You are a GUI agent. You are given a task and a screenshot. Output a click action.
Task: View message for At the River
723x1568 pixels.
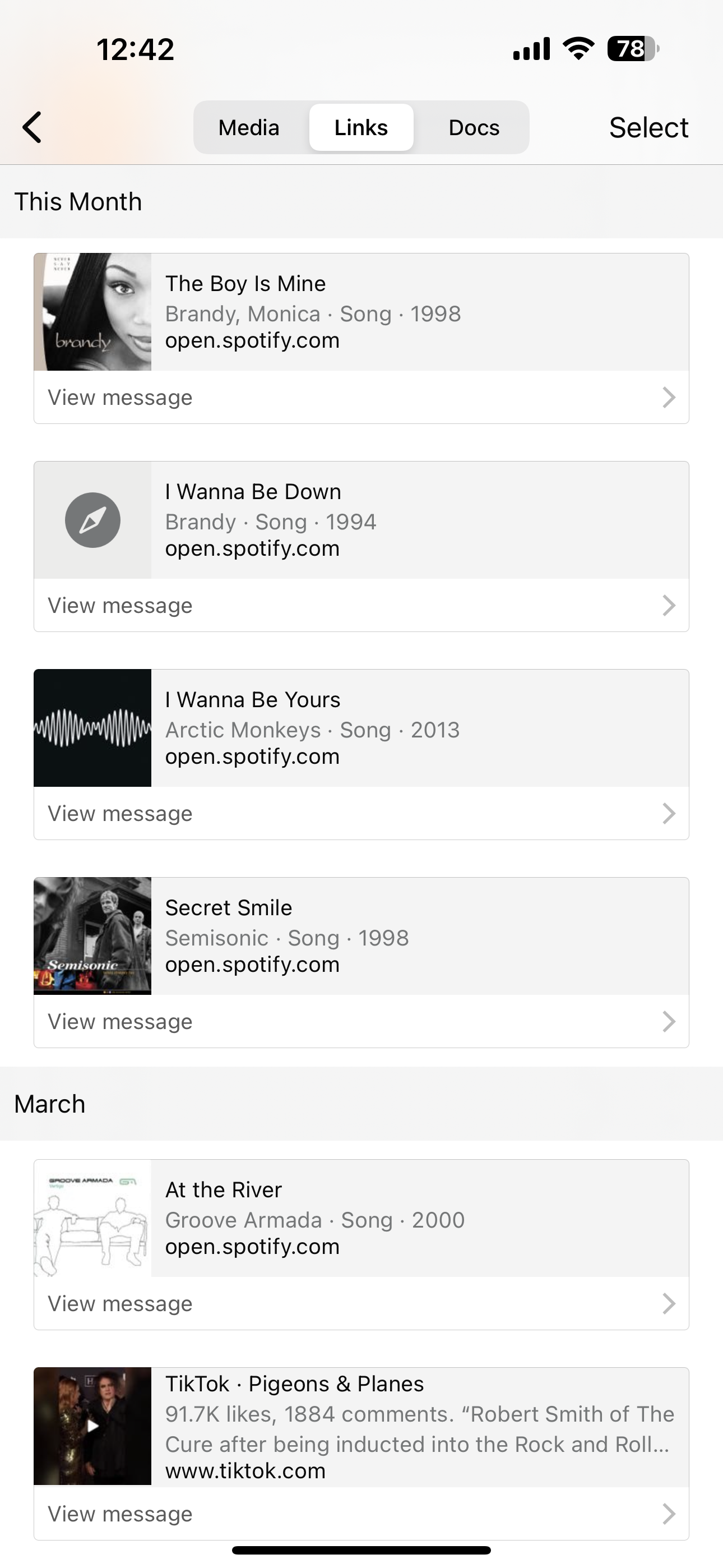click(120, 1304)
